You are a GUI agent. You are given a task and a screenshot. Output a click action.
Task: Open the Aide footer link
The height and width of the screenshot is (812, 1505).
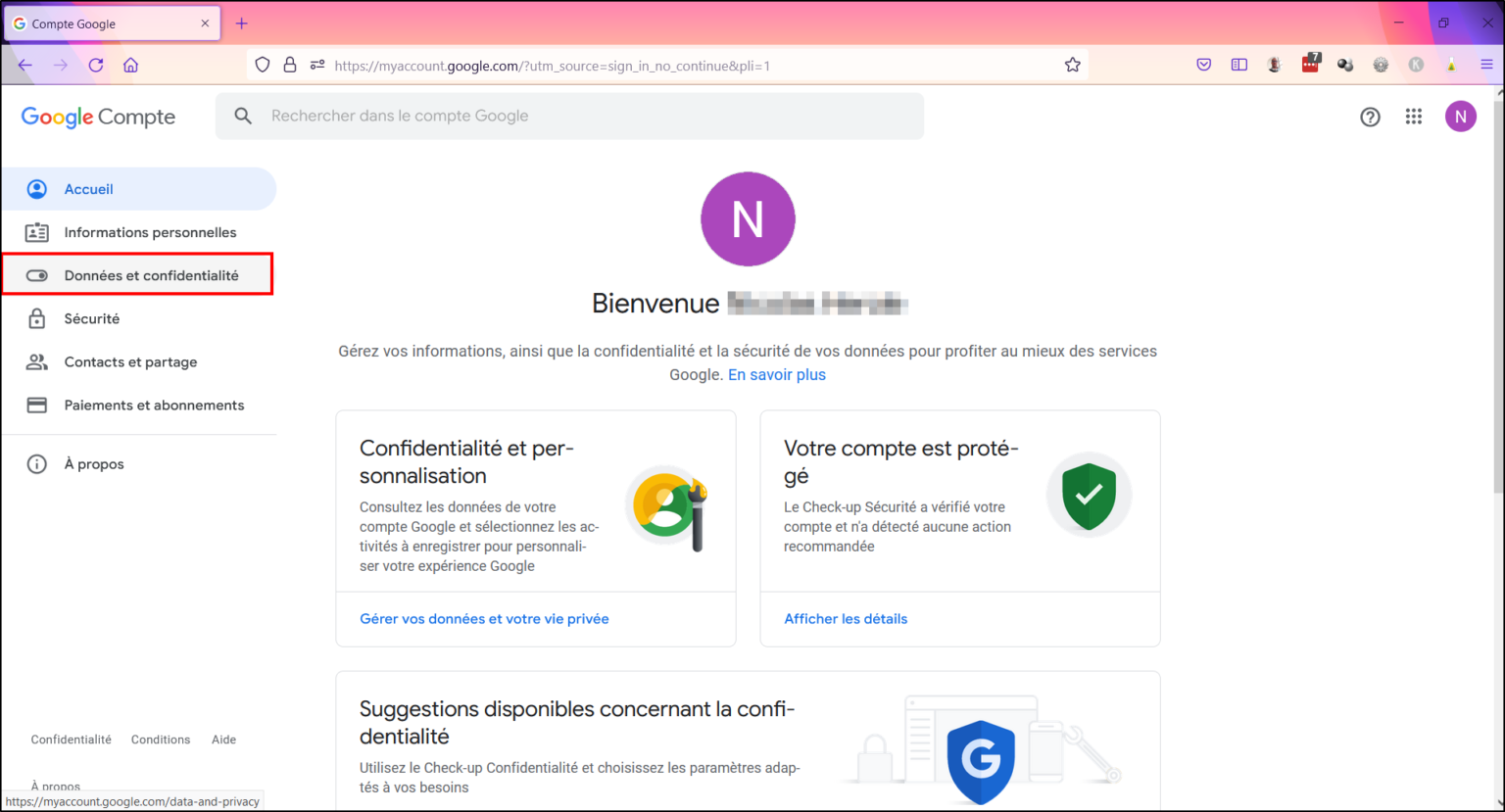click(x=223, y=740)
